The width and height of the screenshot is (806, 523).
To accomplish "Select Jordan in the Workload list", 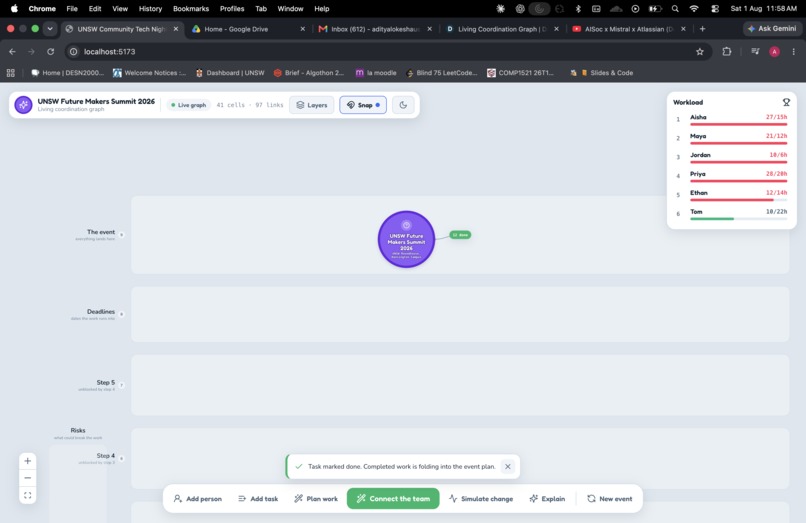I will coord(731,157).
